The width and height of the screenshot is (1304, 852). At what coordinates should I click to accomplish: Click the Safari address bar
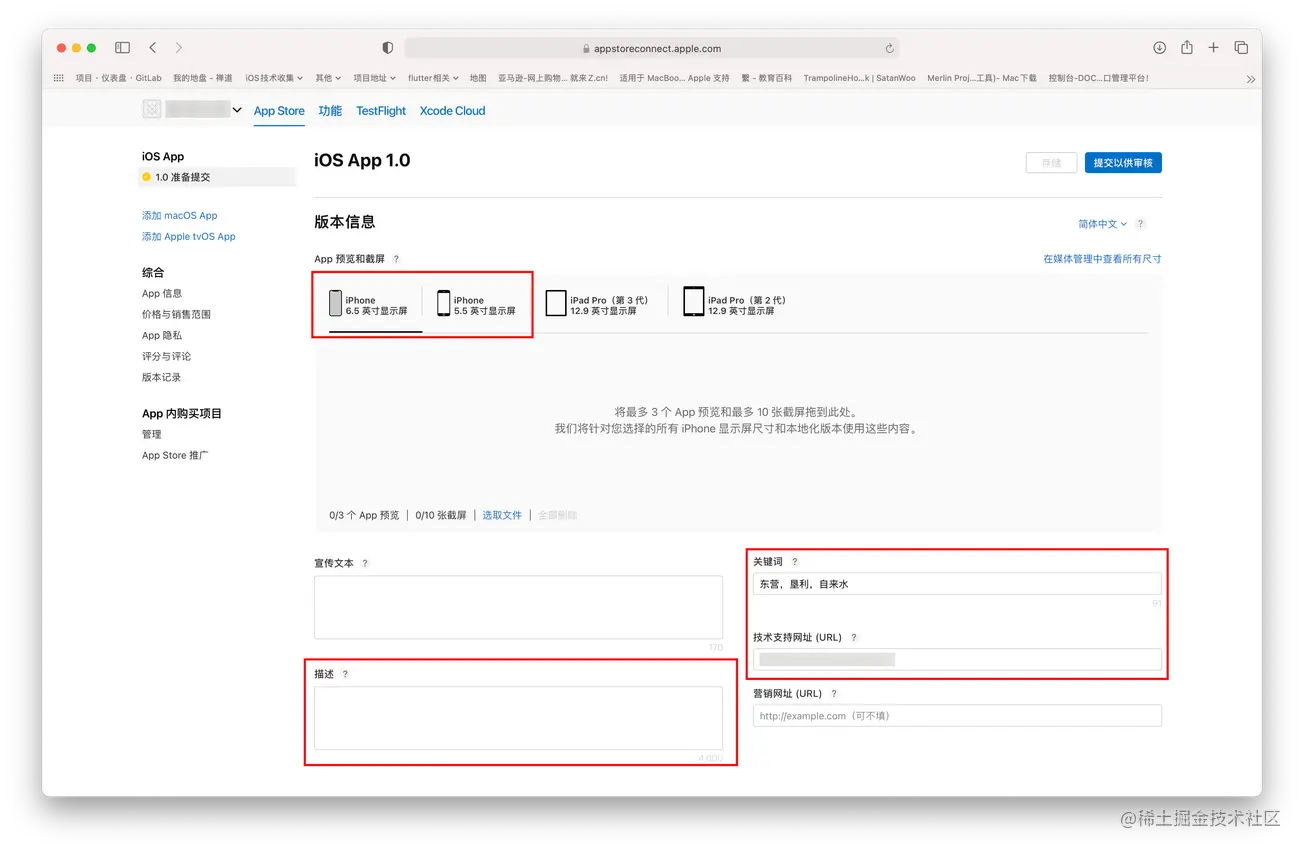point(651,48)
